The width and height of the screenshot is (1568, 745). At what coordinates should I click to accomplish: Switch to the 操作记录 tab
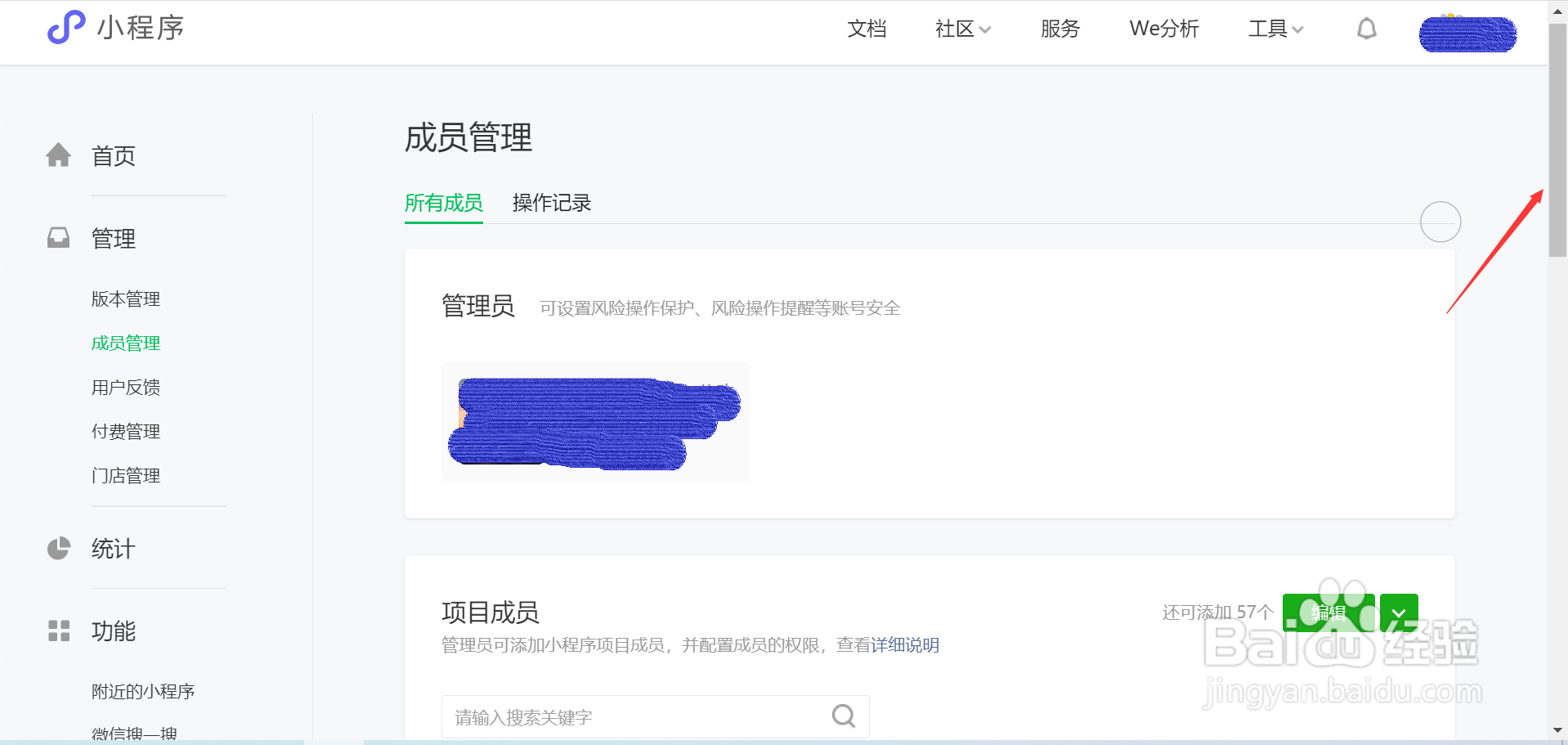(552, 203)
